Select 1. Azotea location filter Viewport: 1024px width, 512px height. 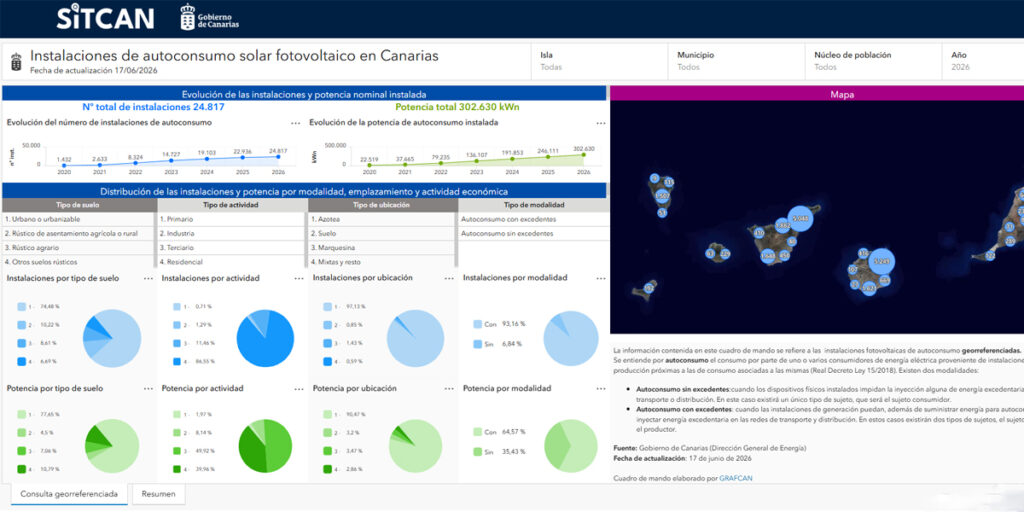coord(382,219)
